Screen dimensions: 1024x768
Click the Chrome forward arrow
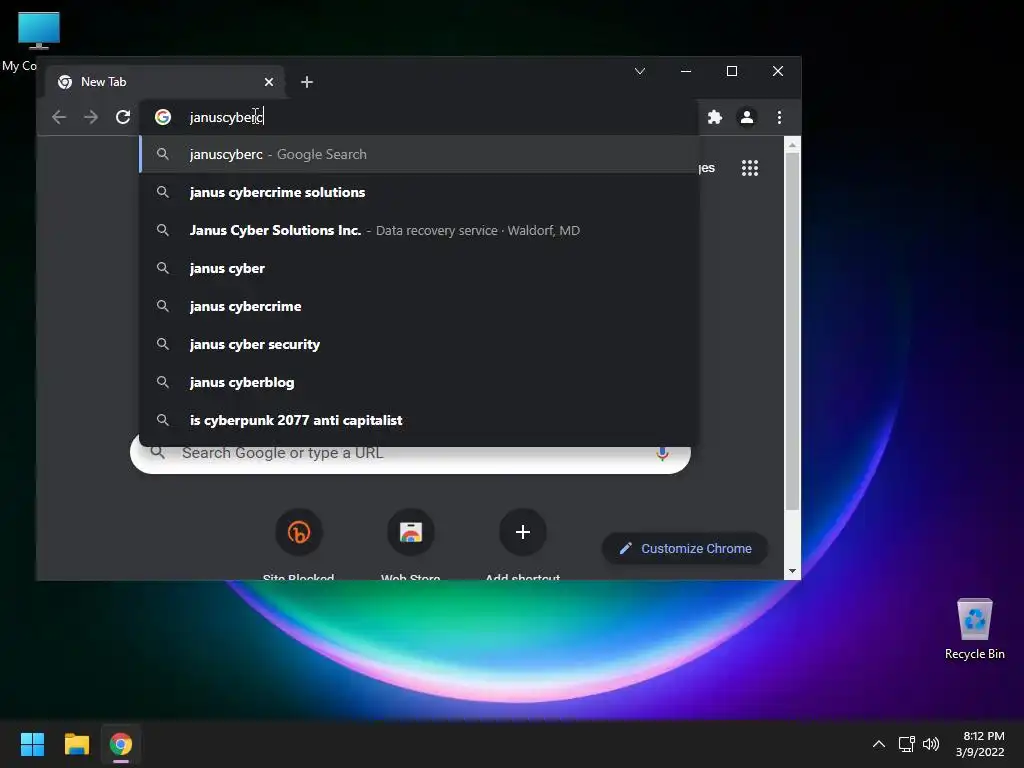pyautogui.click(x=91, y=117)
